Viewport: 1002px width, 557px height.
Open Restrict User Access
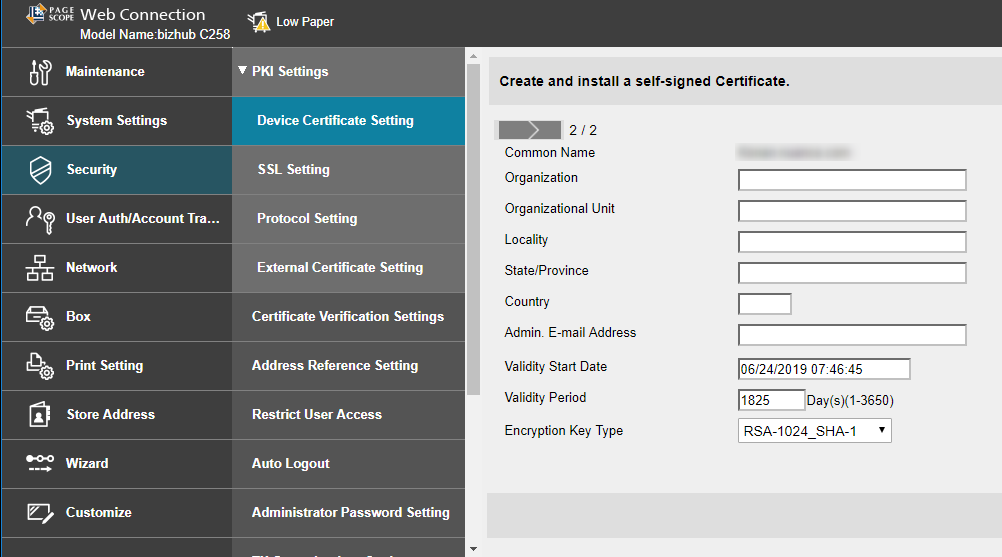pyautogui.click(x=348, y=415)
